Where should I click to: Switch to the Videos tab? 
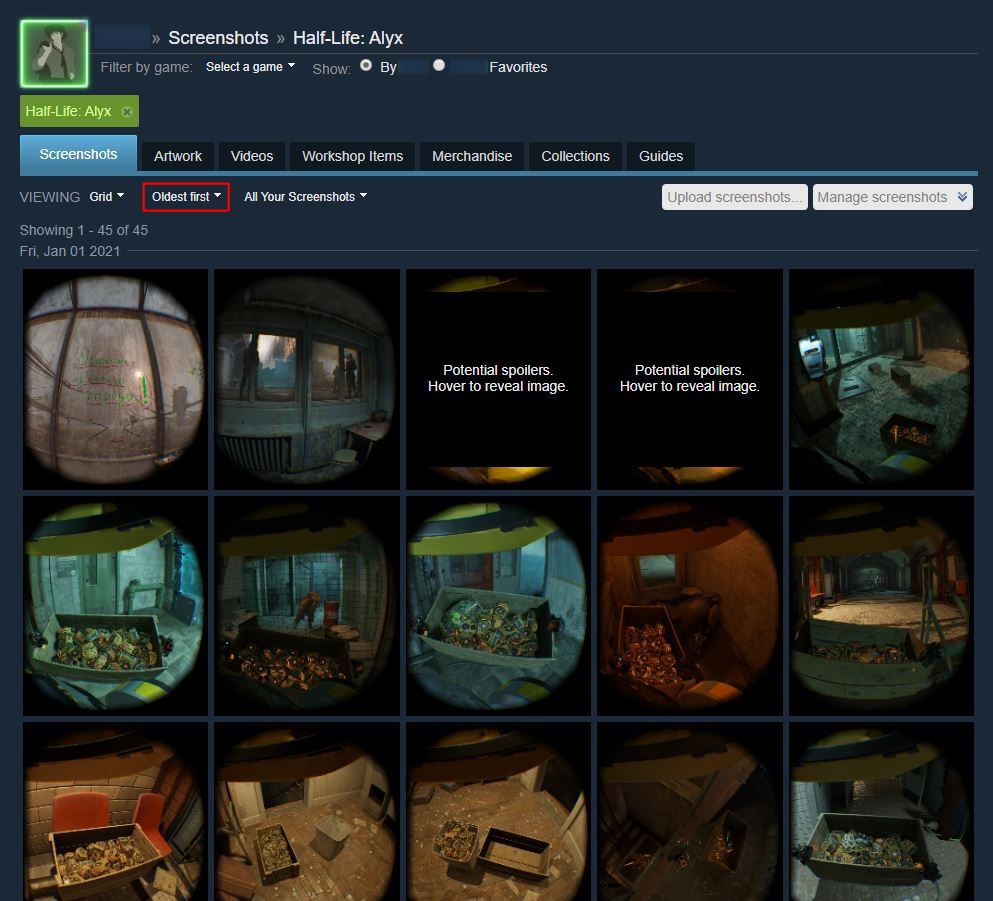tap(251, 156)
